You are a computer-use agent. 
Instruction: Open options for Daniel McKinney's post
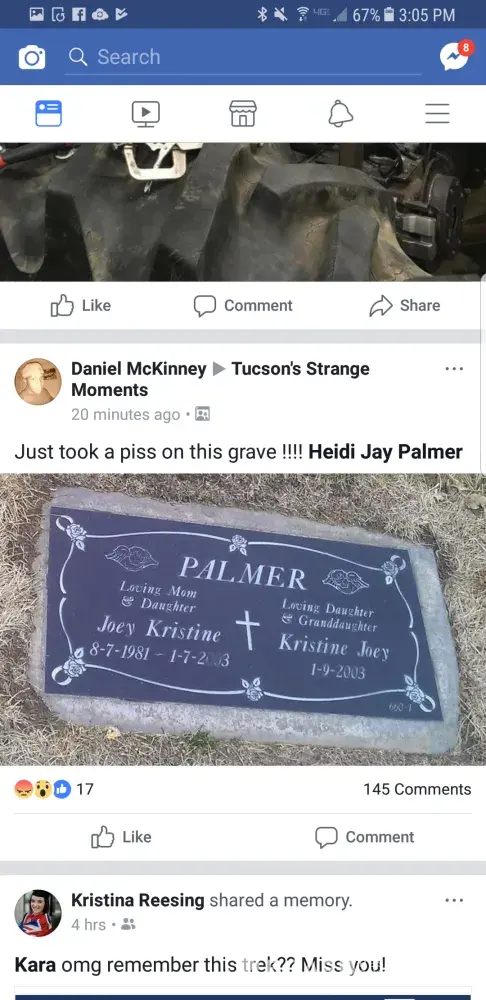[x=454, y=369]
